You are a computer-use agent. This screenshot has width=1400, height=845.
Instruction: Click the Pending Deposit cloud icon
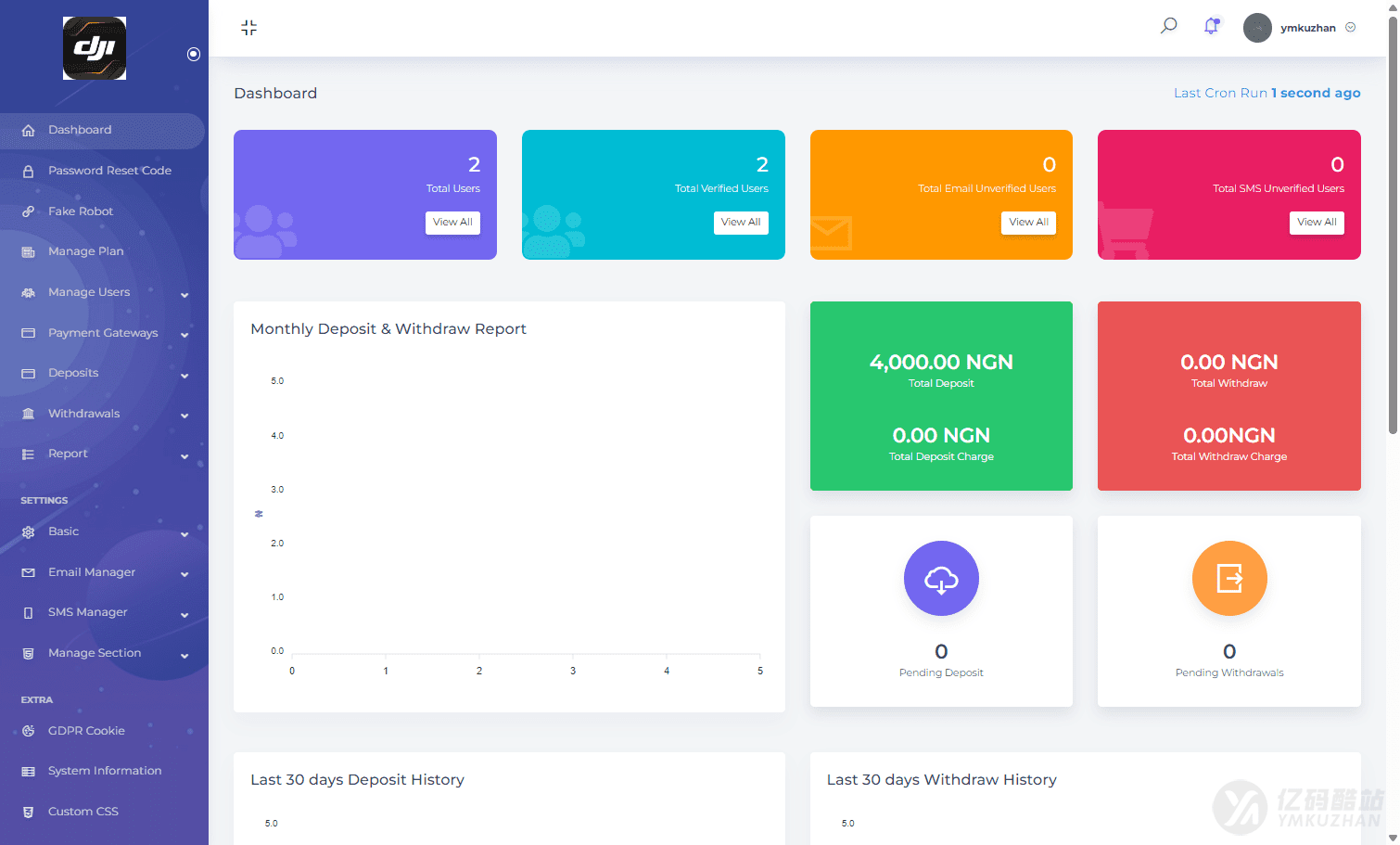941,579
